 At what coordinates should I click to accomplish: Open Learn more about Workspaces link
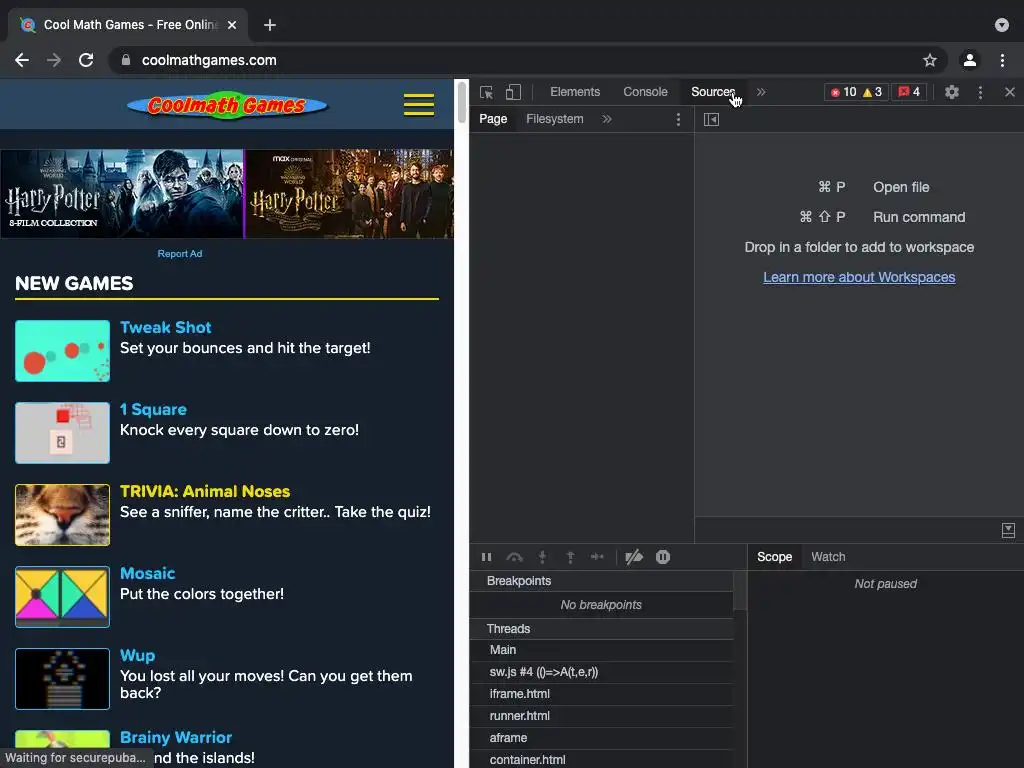point(859,277)
